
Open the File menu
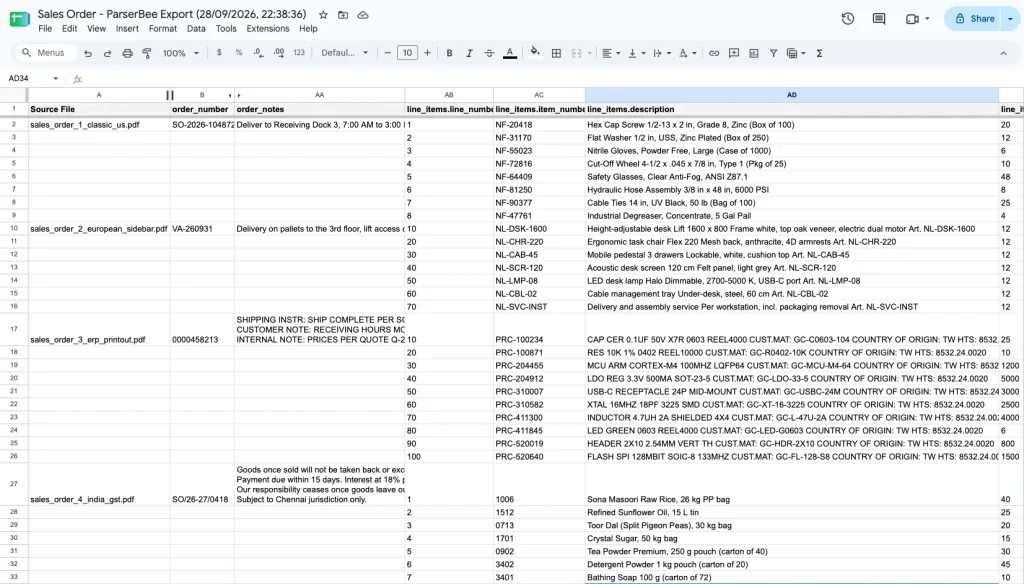[45, 29]
